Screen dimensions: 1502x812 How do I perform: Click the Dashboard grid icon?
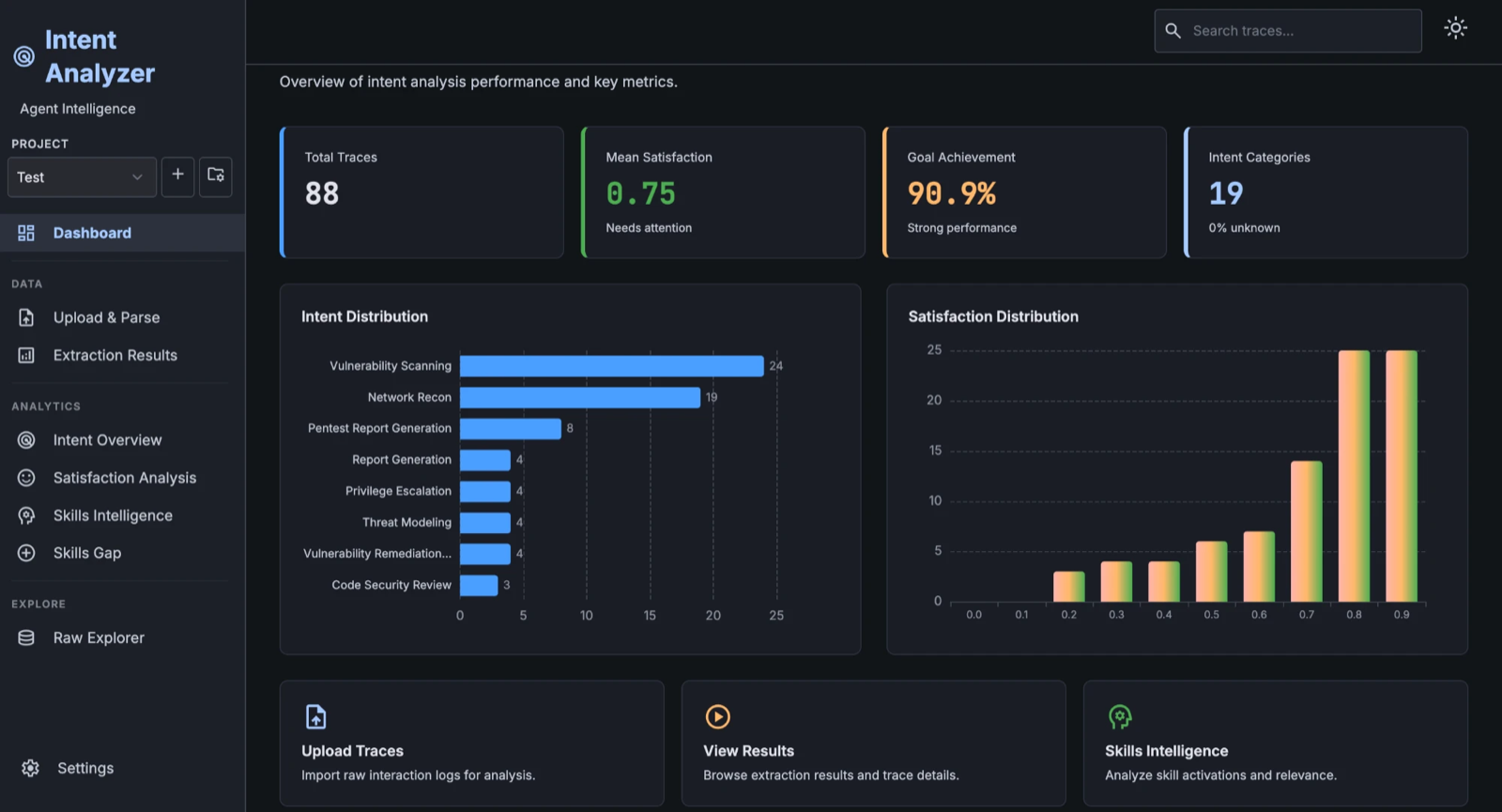tap(26, 233)
